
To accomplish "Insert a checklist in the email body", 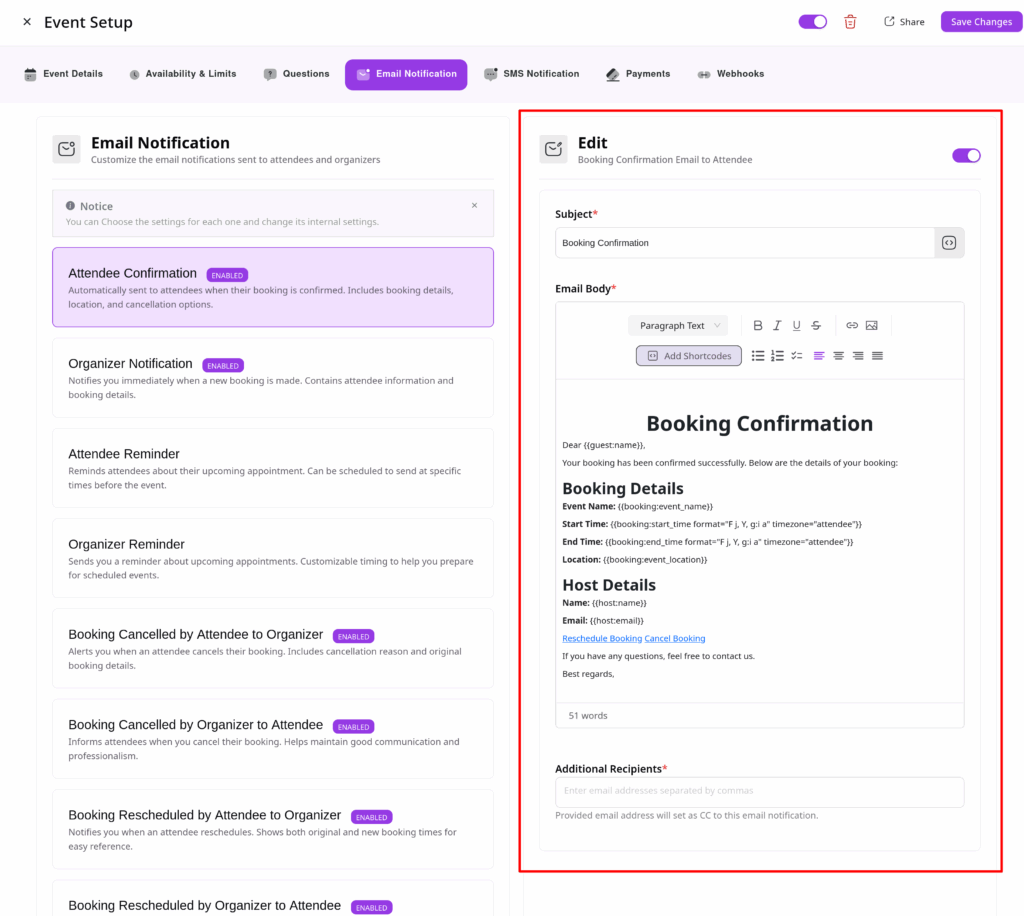I will 797,356.
